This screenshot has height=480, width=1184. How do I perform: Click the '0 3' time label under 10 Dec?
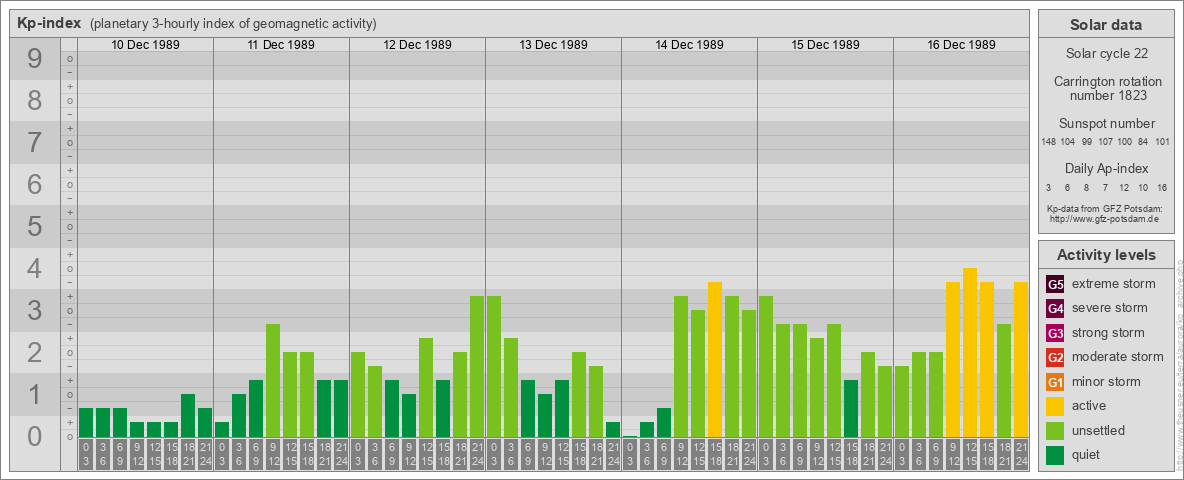[86, 455]
